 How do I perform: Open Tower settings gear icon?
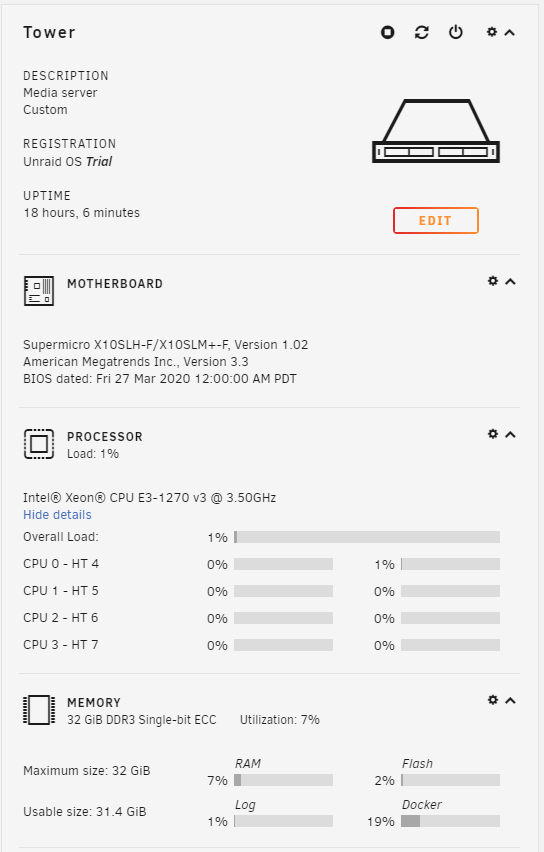(x=492, y=32)
